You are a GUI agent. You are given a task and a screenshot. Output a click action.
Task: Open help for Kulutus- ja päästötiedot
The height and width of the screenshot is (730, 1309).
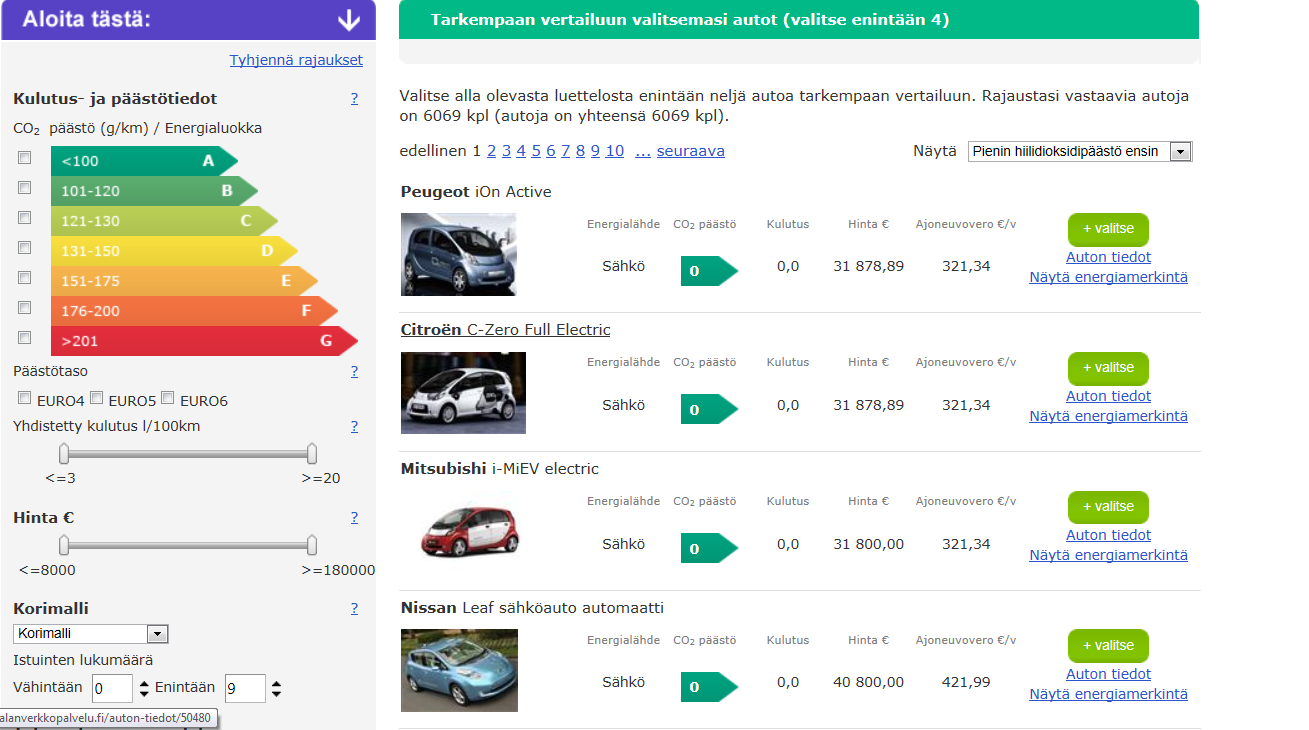(354, 98)
